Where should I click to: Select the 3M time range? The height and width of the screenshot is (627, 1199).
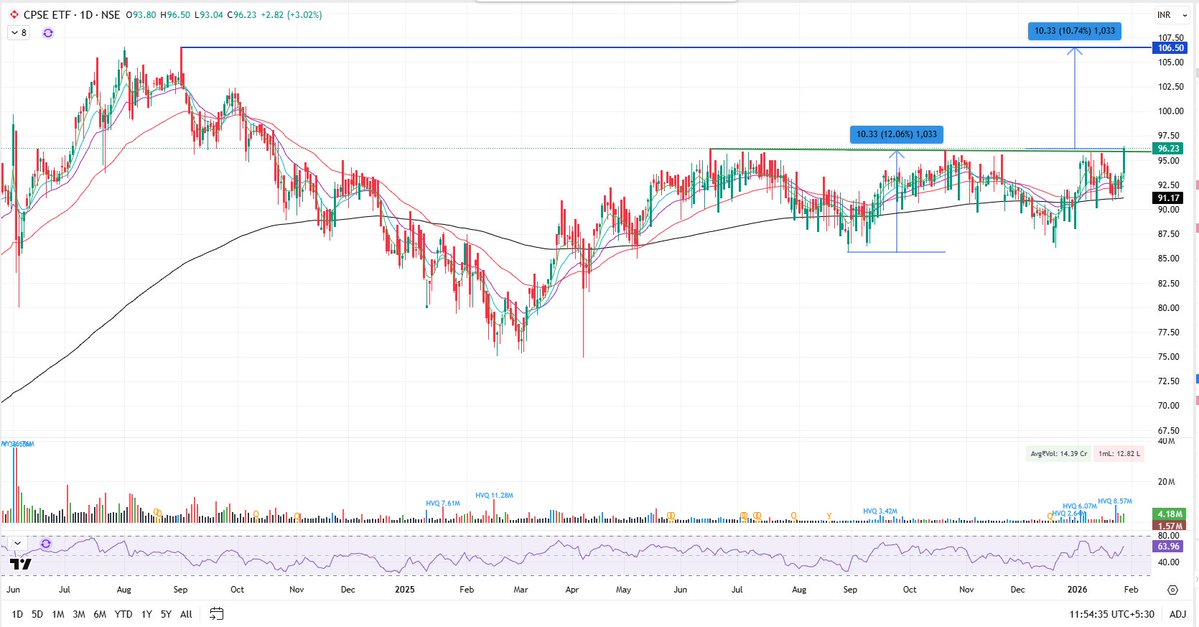[x=79, y=614]
